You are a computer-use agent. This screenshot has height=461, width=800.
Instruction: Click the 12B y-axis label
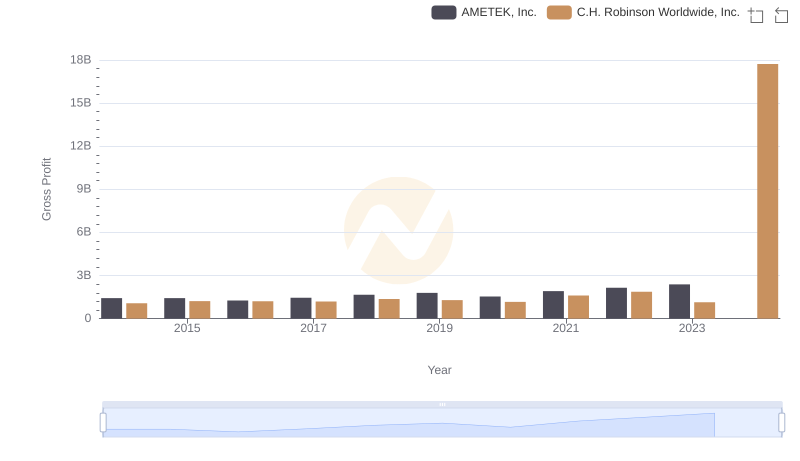[81, 146]
